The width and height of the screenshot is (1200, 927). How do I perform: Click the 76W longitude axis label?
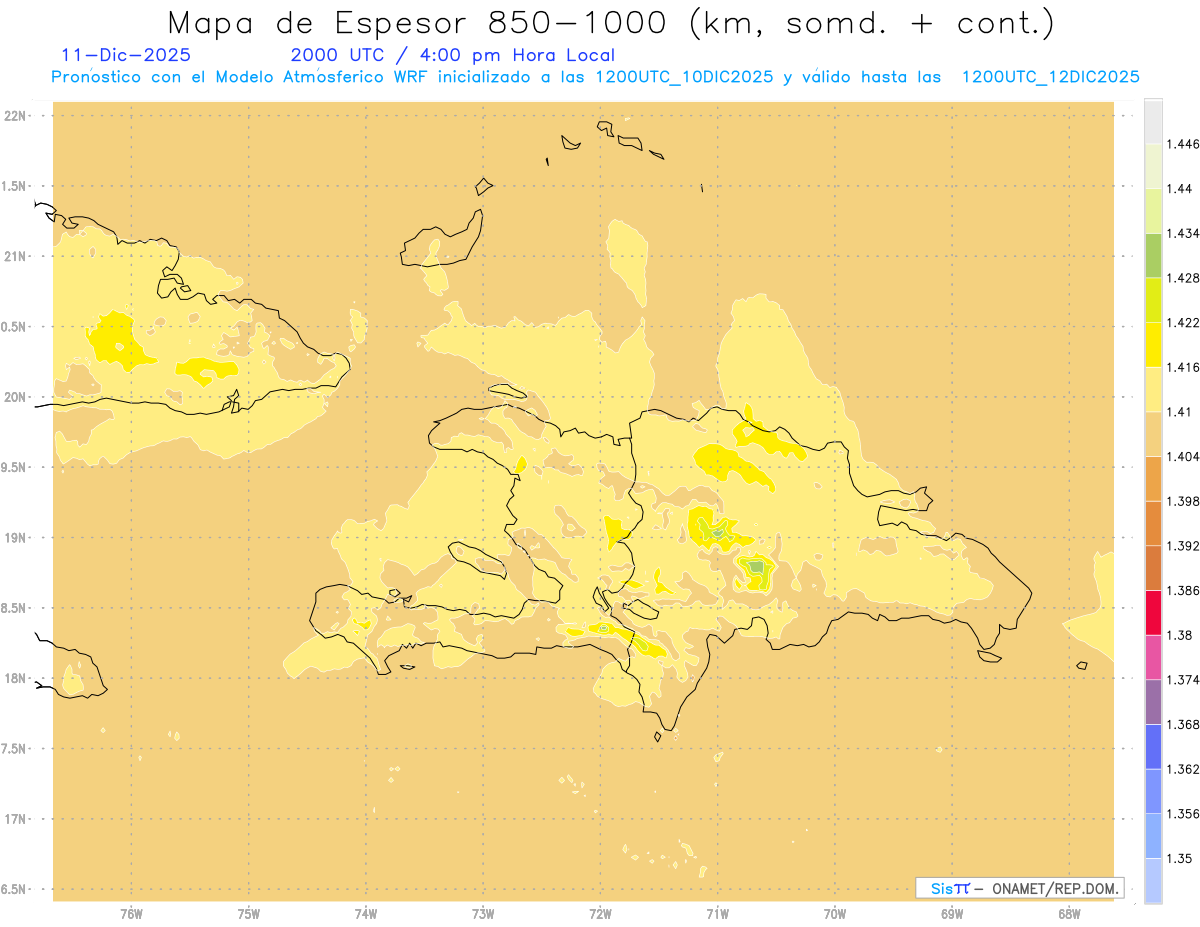131,914
